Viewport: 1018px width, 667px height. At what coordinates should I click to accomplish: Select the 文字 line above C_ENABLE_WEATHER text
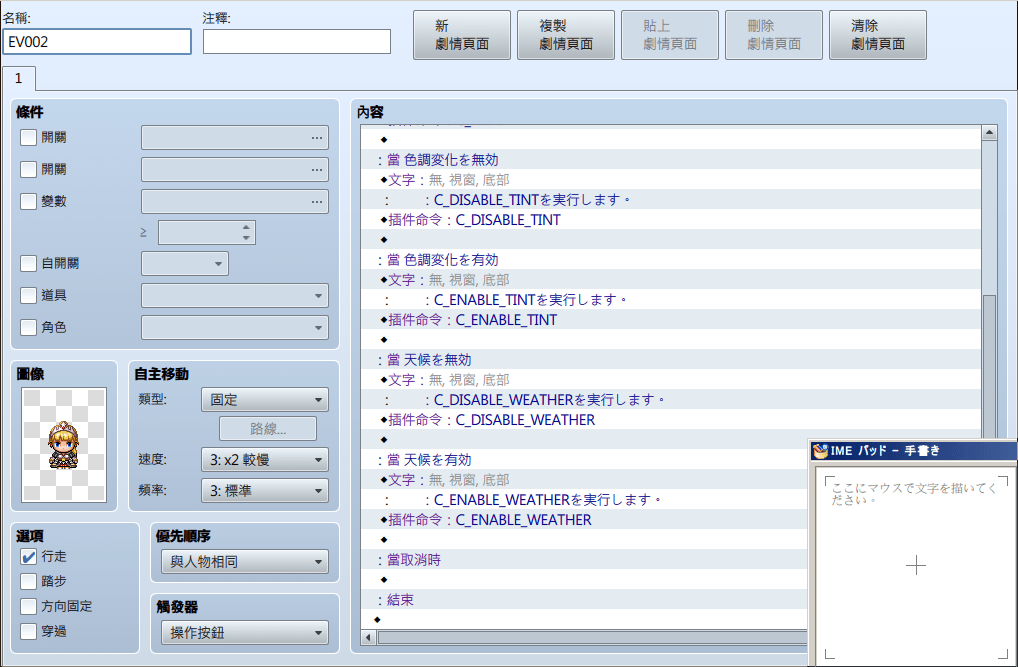point(584,480)
